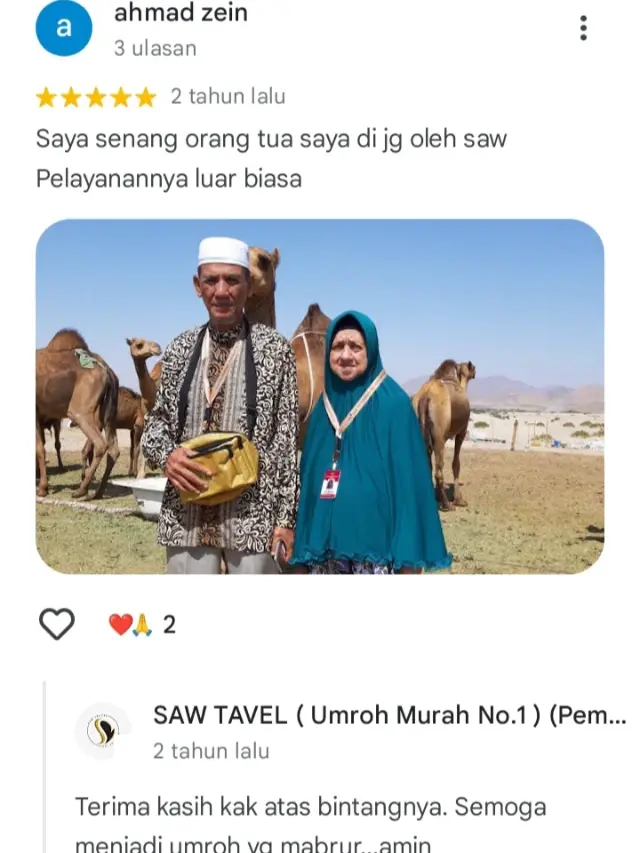
Task: View the 3 ulasan reviewer count
Action: [x=155, y=48]
